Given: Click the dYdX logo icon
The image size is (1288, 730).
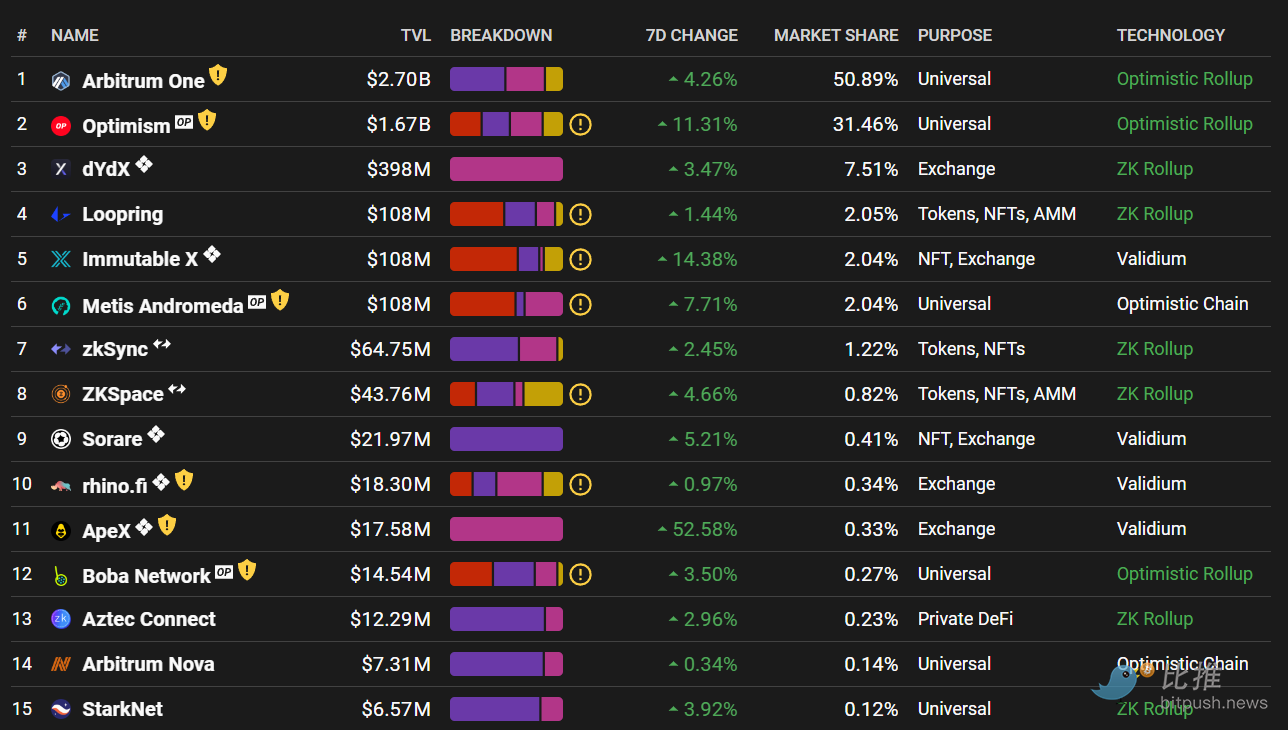Looking at the screenshot, I should 61,170.
